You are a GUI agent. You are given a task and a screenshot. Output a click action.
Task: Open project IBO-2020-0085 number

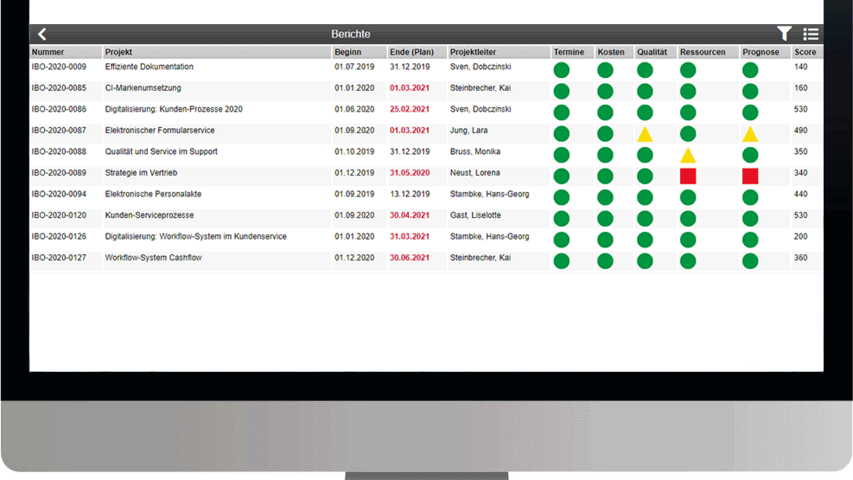59,88
